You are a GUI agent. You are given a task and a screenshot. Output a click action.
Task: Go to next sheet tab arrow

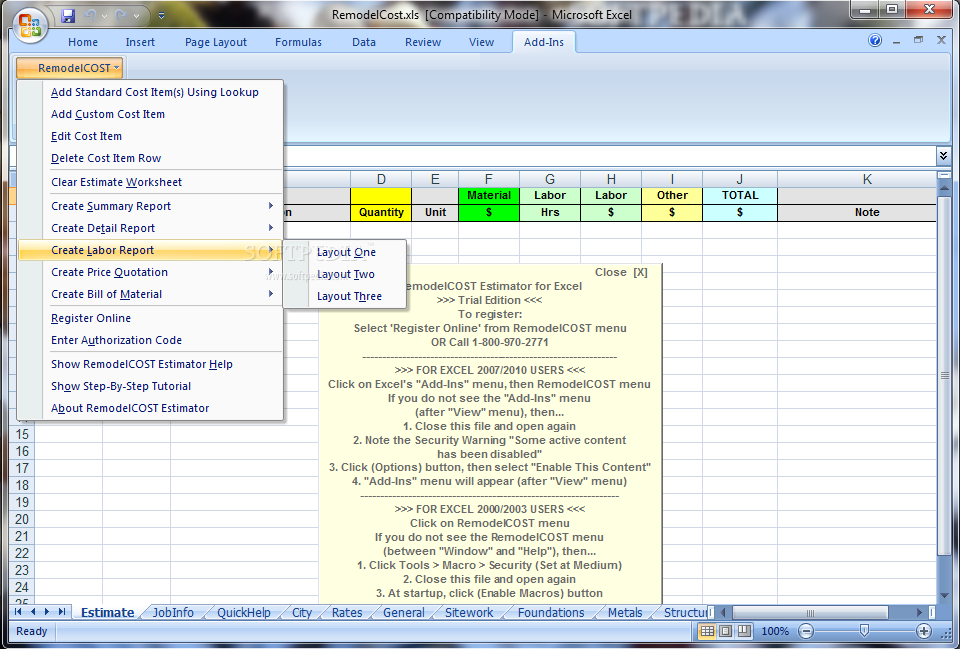(47, 612)
